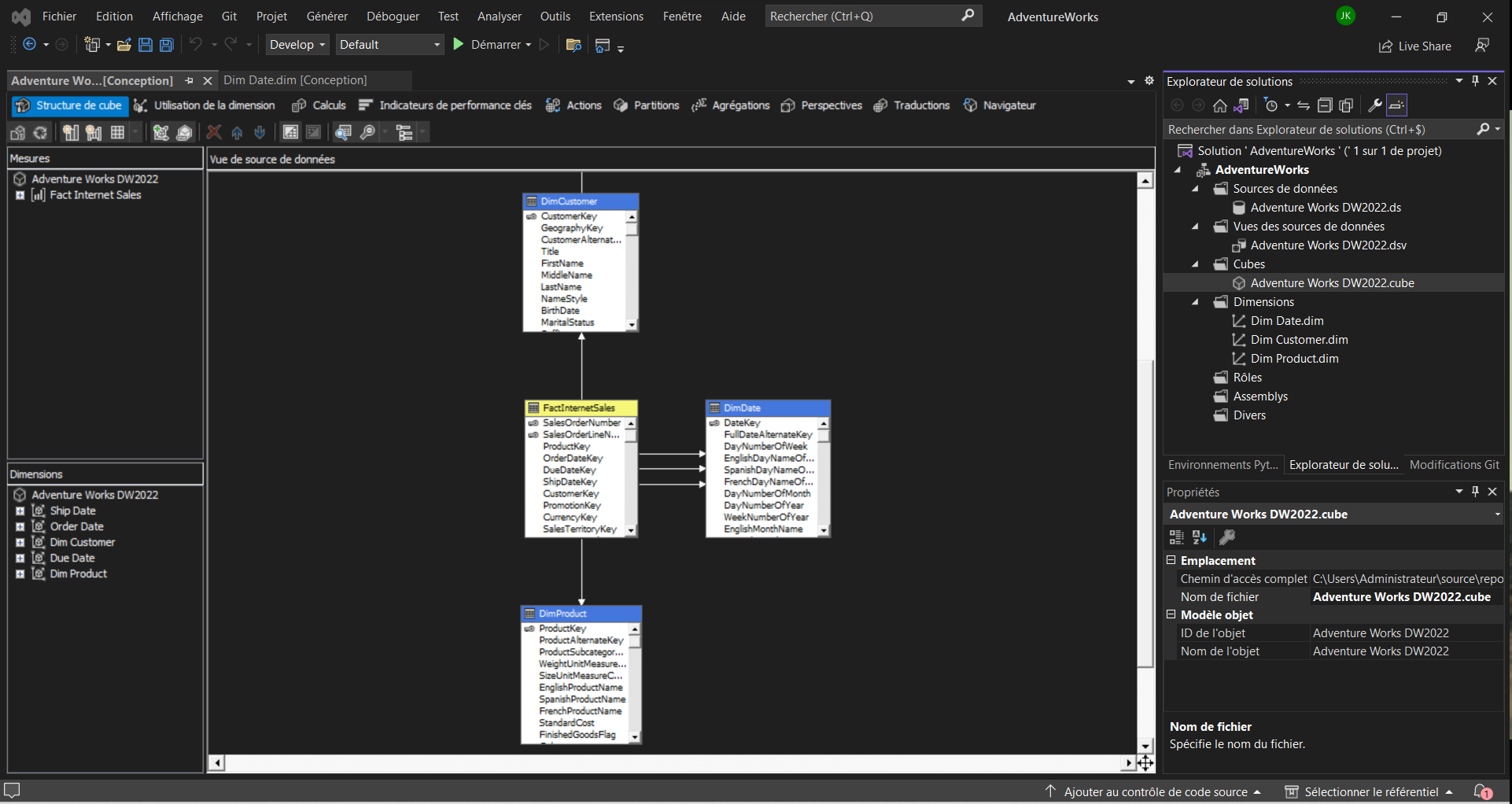Switch to the Partitions tab
The height and width of the screenshot is (804, 1512).
[x=646, y=105]
